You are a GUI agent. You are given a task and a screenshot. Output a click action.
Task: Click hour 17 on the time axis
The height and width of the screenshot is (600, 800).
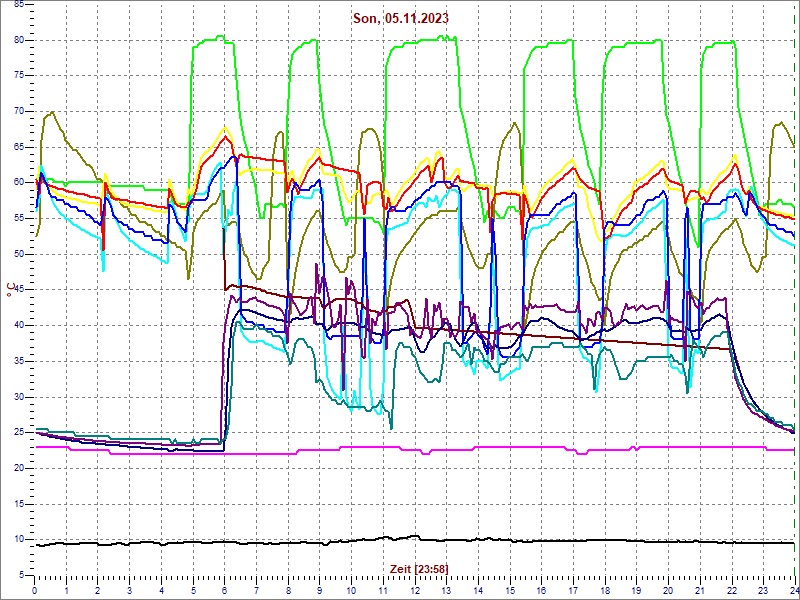572,591
